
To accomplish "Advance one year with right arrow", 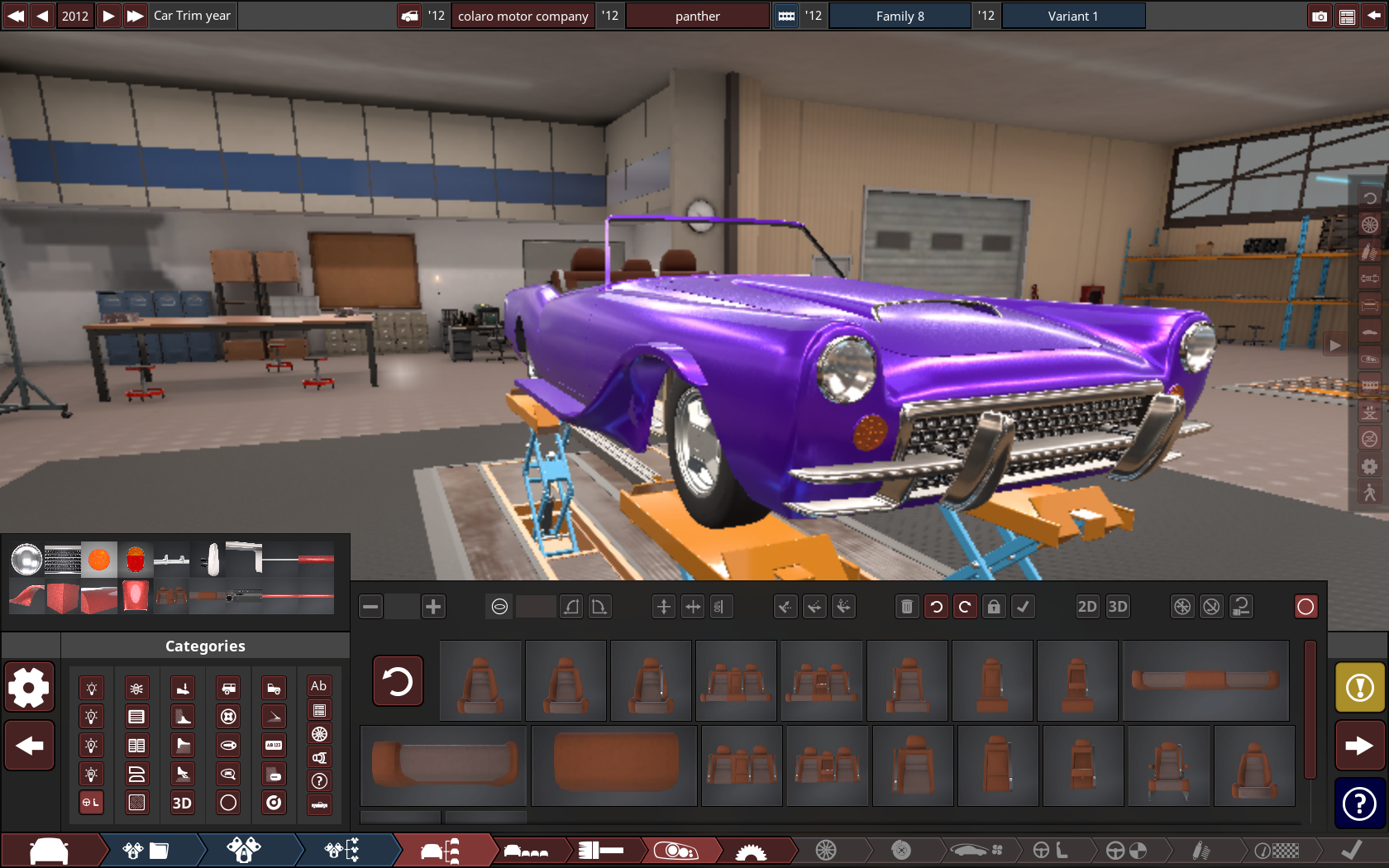I will [x=108, y=16].
